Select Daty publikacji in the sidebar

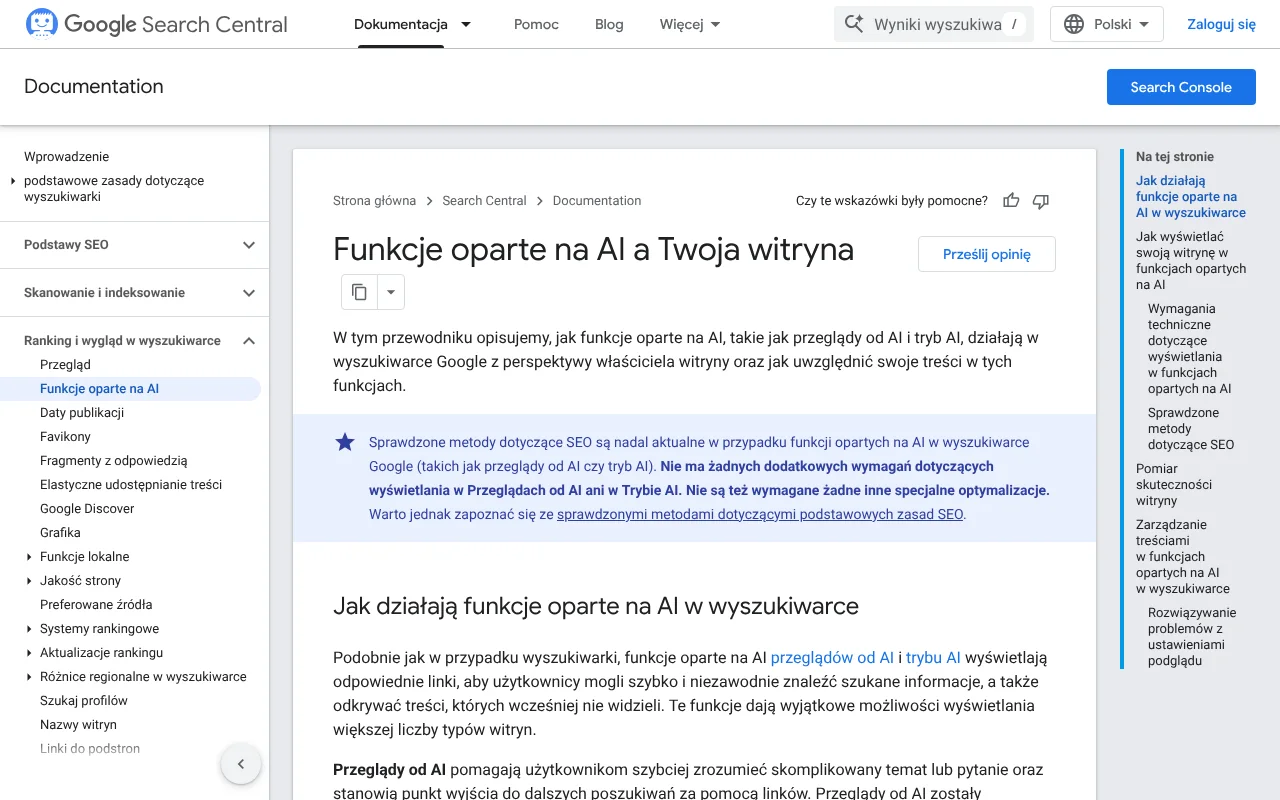coord(82,413)
